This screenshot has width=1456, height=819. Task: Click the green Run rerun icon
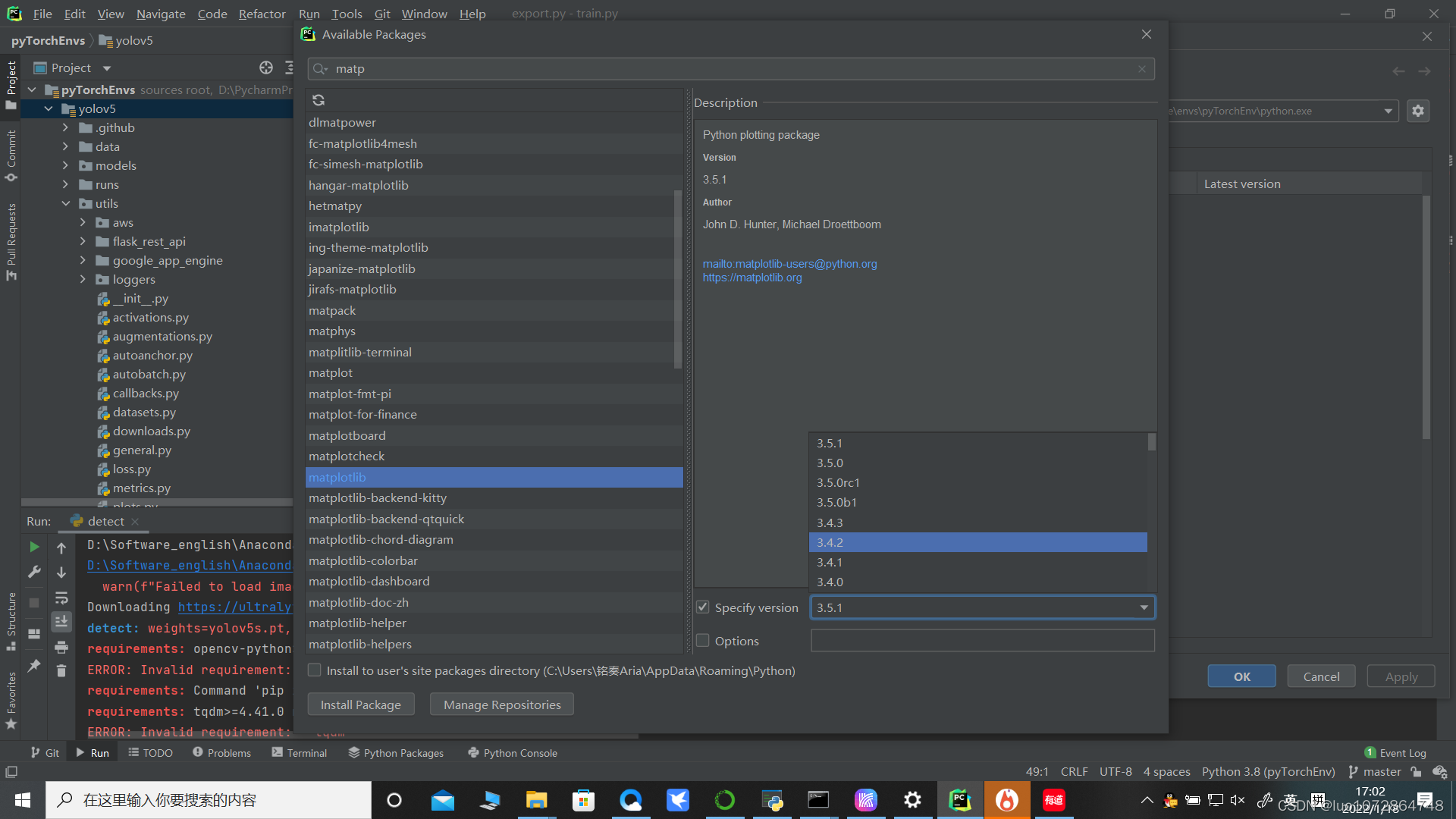[34, 547]
